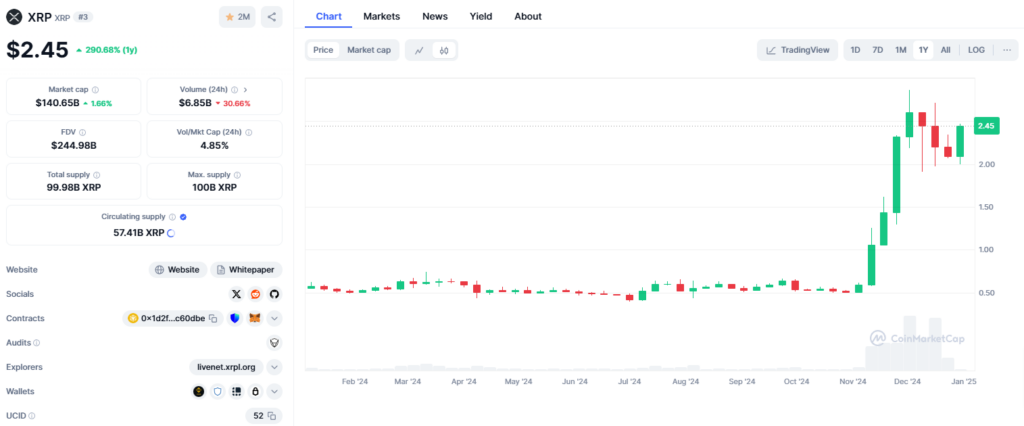Set chart range to 1M
The image size is (1024, 426).
(901, 50)
